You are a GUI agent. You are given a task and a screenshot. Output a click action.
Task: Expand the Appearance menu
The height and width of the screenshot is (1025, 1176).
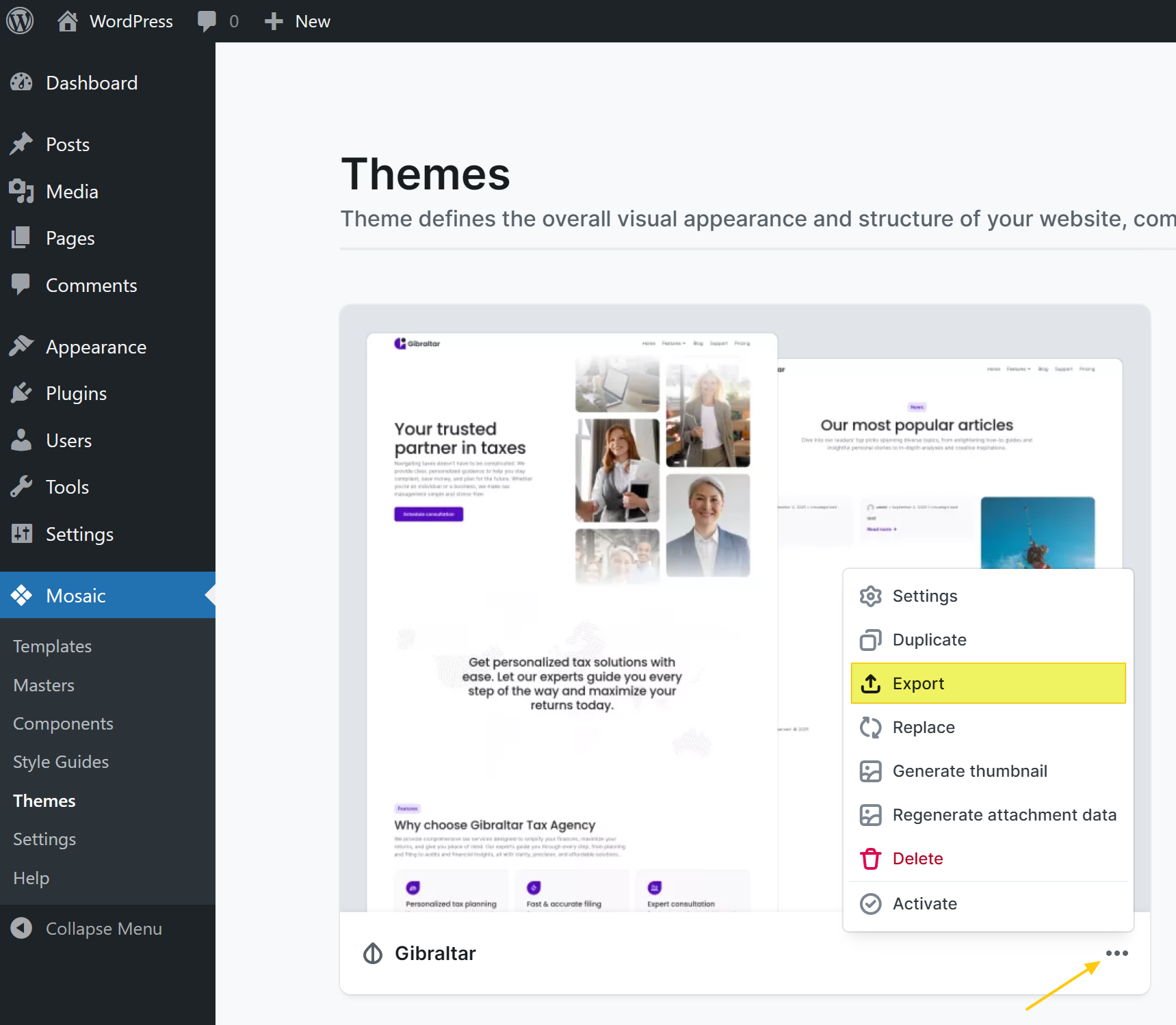point(96,347)
